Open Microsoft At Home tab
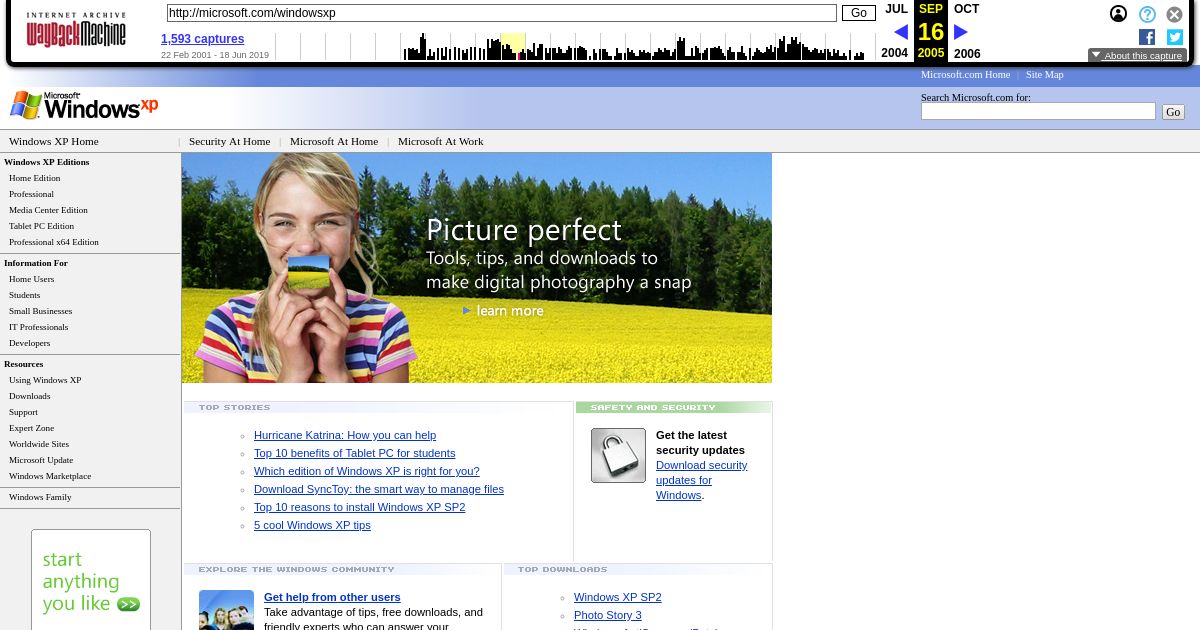 334,141
